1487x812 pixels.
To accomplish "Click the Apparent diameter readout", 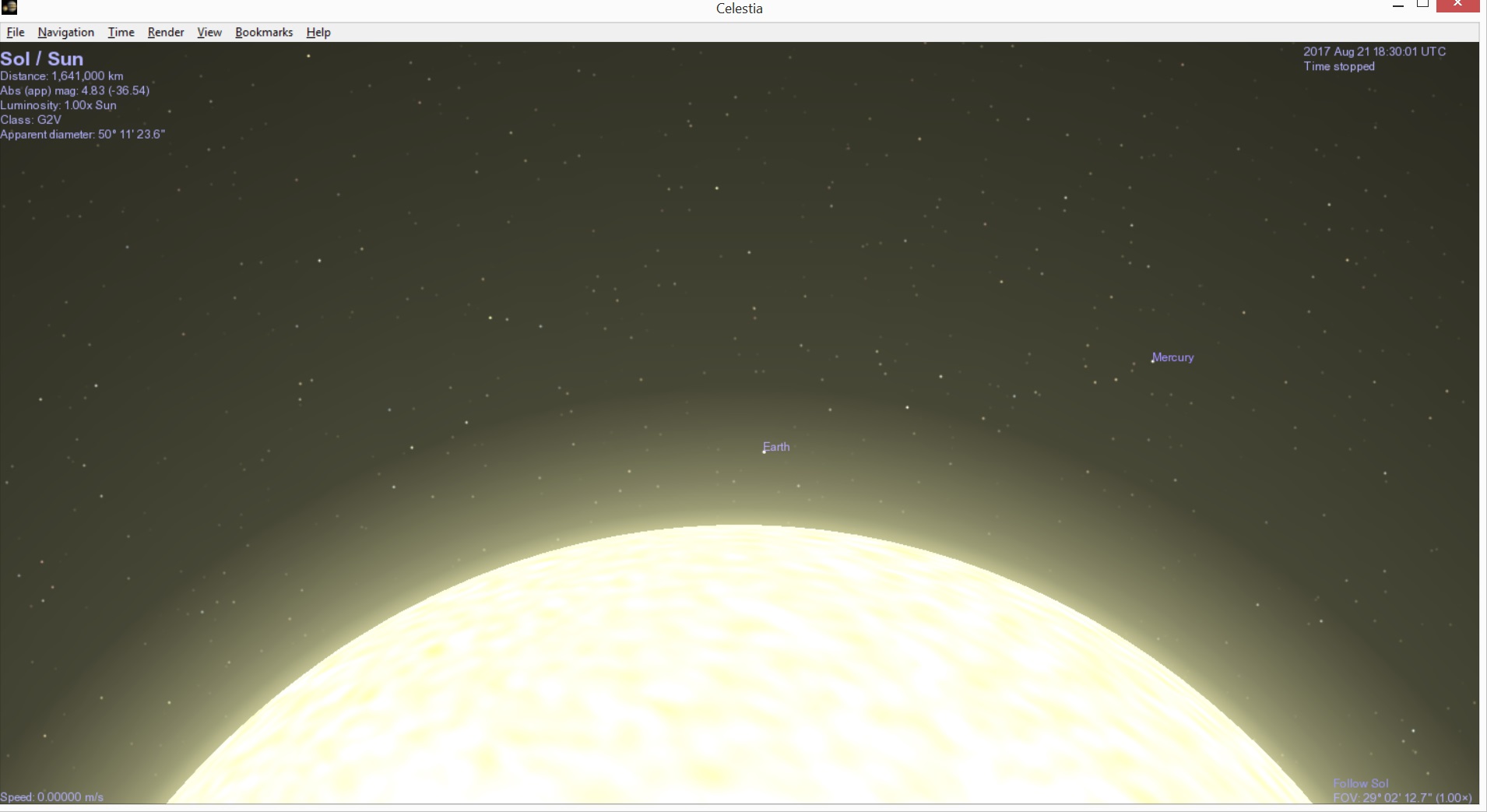I will pos(83,134).
